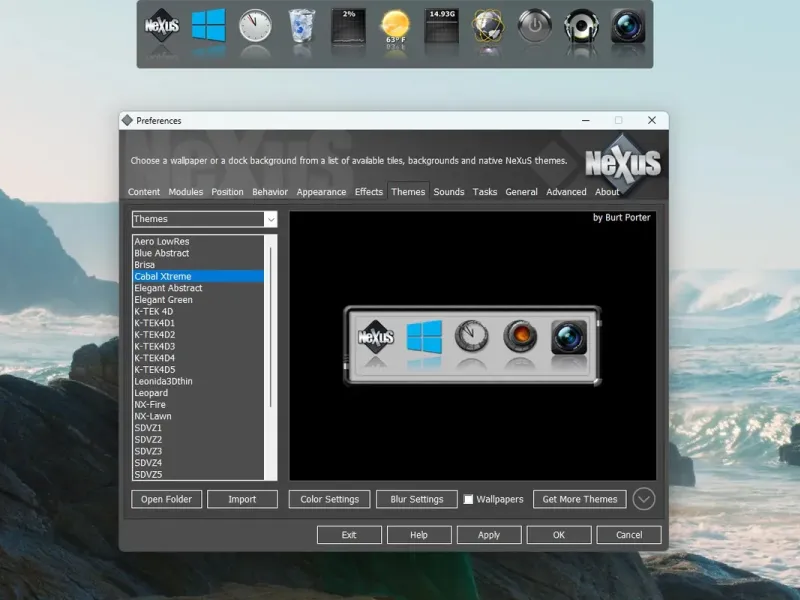Open the globe network icon in the dock
This screenshot has width=800, height=600.
[x=488, y=26]
